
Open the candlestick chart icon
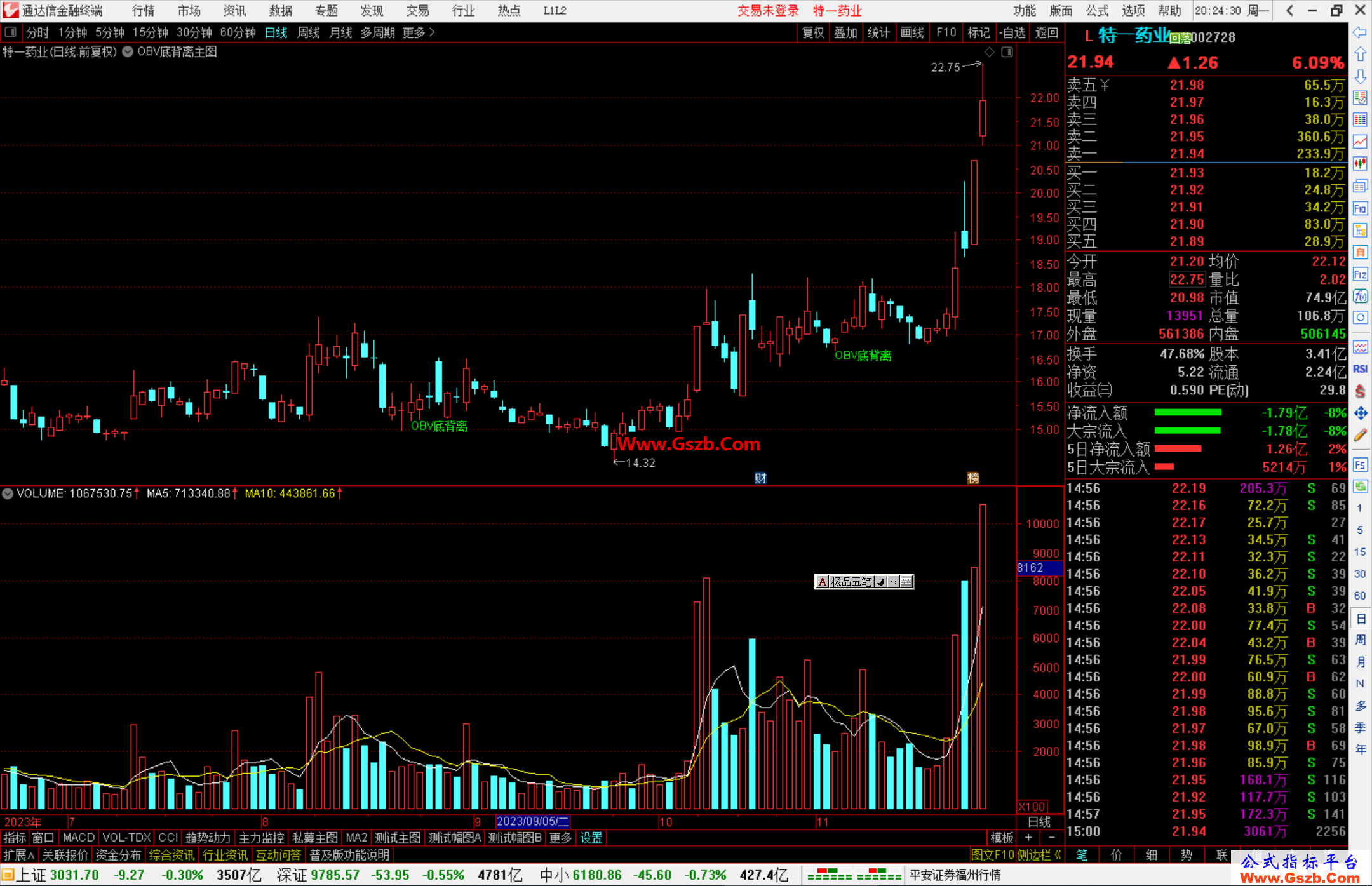tap(1360, 164)
